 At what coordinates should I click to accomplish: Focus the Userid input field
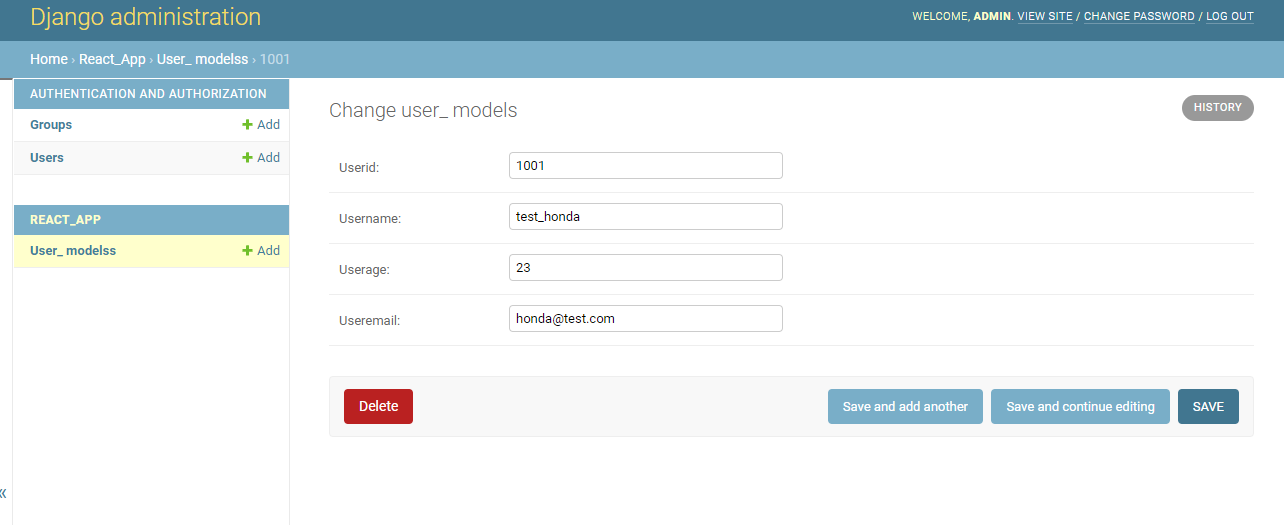(x=645, y=166)
